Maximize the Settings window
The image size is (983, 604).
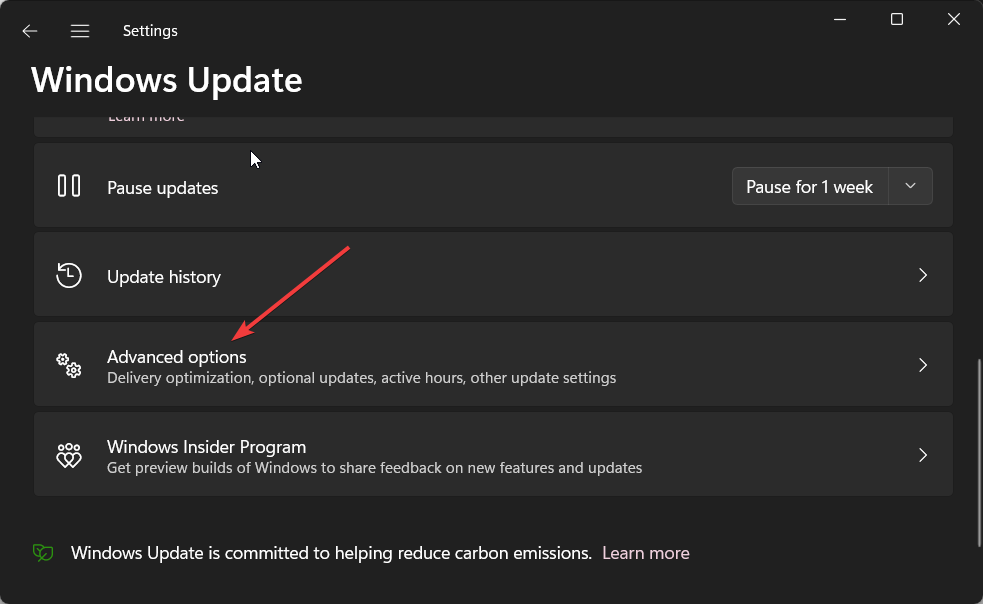point(897,19)
